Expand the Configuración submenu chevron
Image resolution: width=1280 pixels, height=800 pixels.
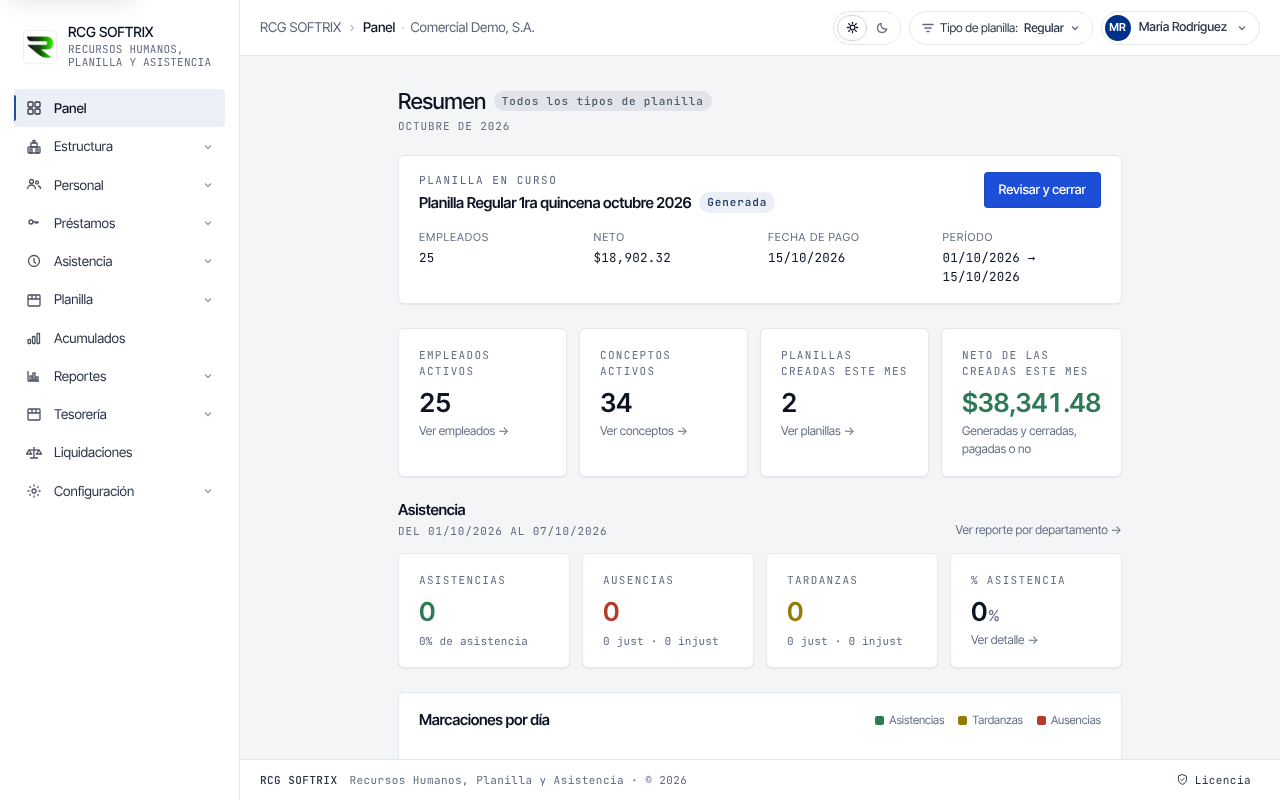(x=208, y=491)
